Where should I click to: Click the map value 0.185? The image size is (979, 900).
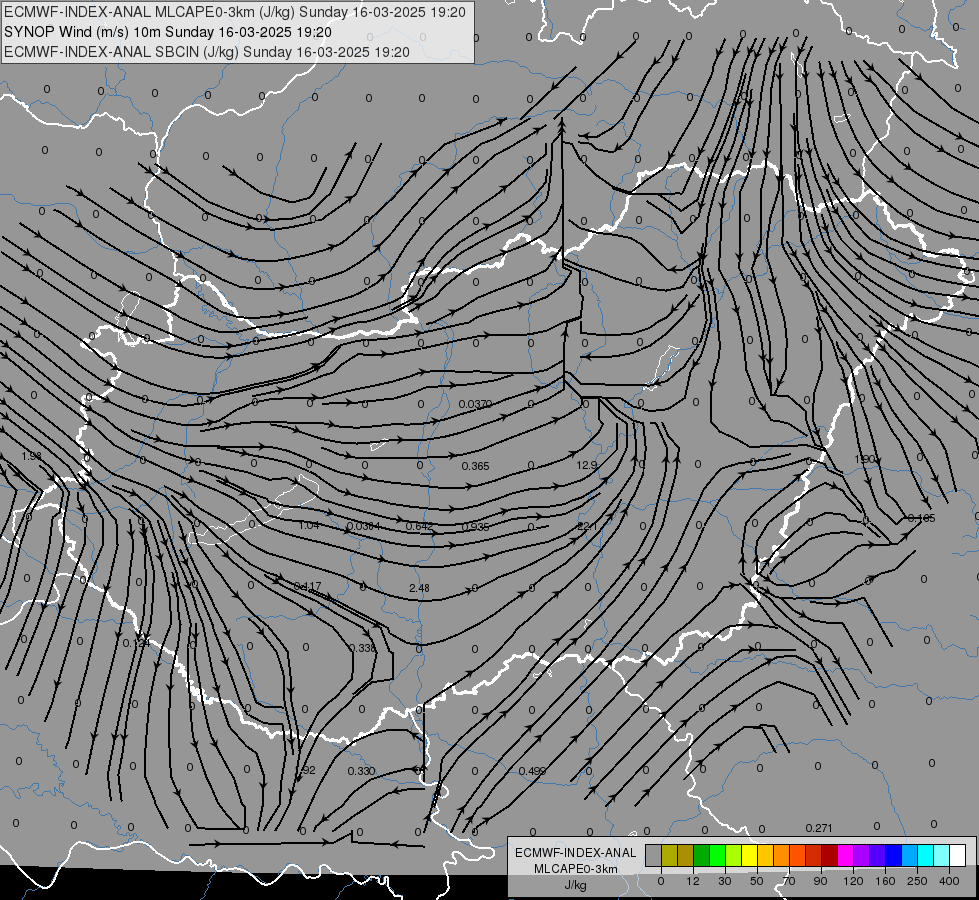coord(922,518)
